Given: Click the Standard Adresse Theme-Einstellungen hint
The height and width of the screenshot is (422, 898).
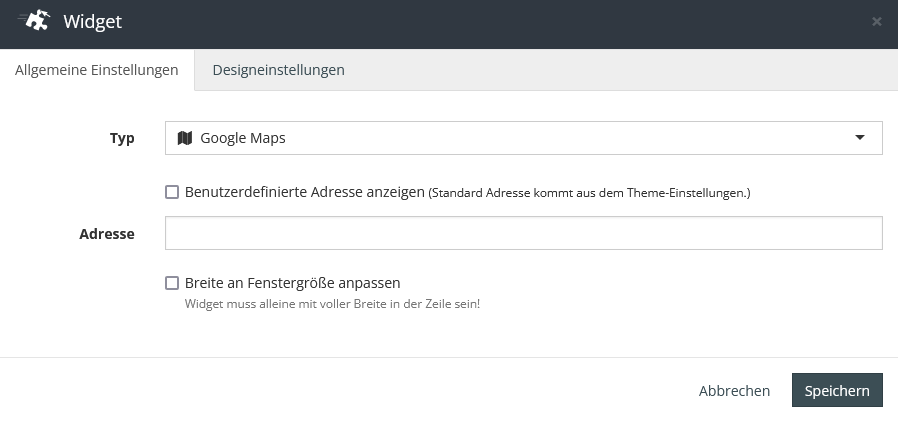Looking at the screenshot, I should tap(589, 193).
